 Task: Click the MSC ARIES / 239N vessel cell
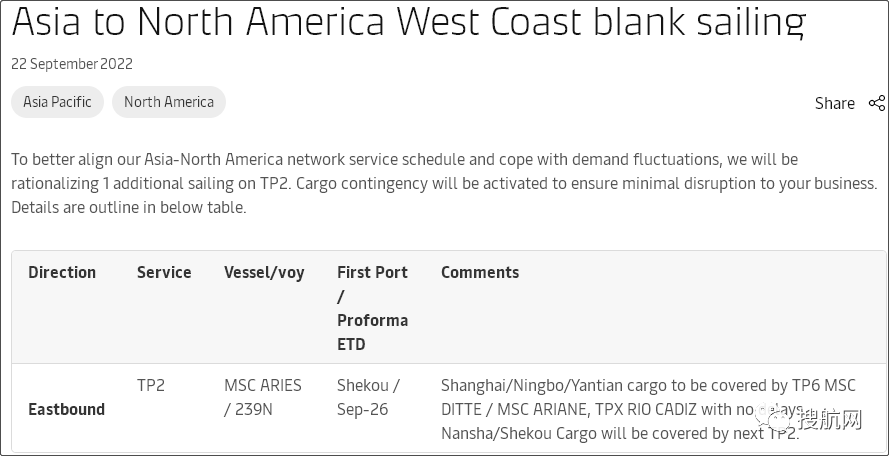tap(263, 397)
